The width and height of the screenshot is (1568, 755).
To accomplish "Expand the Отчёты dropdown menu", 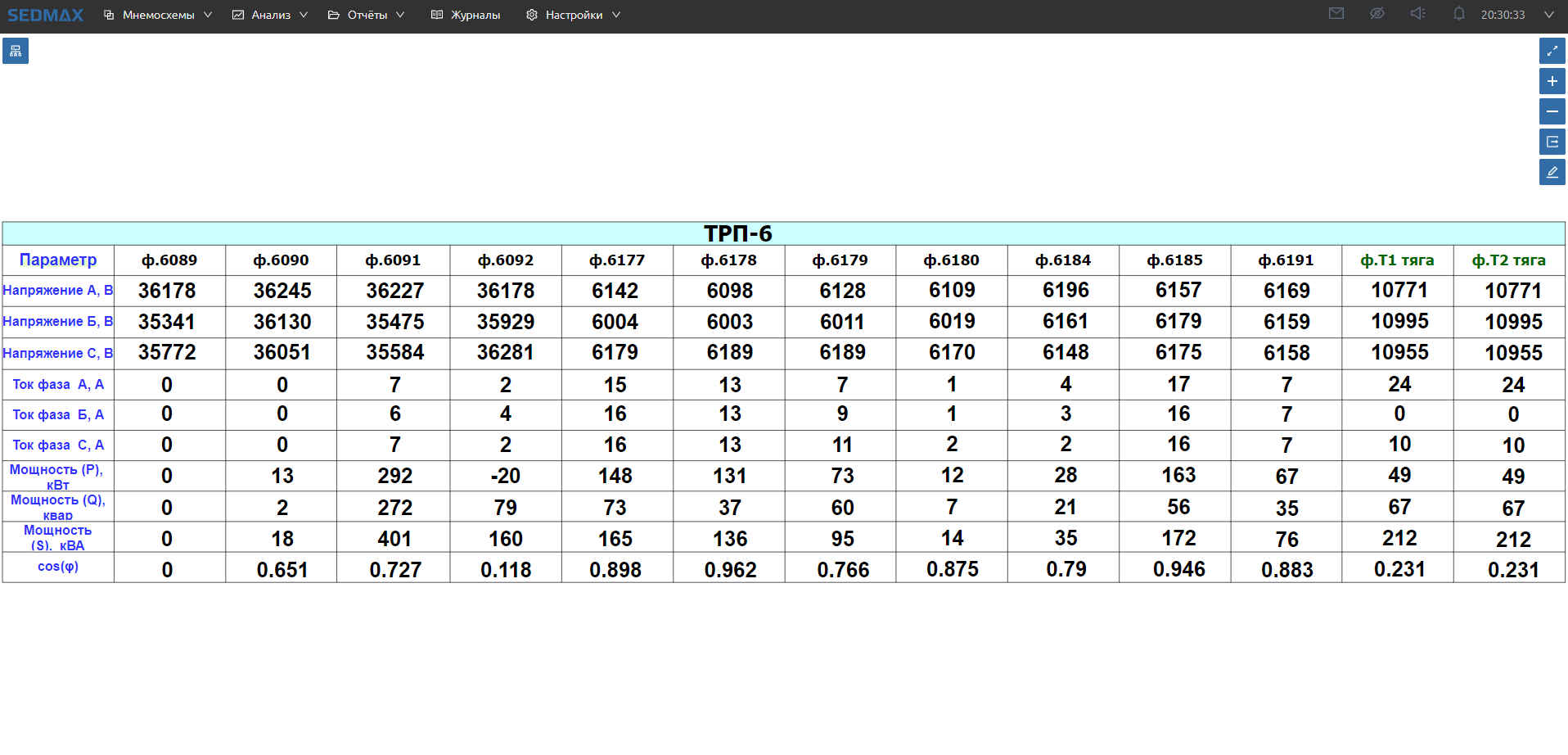I will (366, 15).
